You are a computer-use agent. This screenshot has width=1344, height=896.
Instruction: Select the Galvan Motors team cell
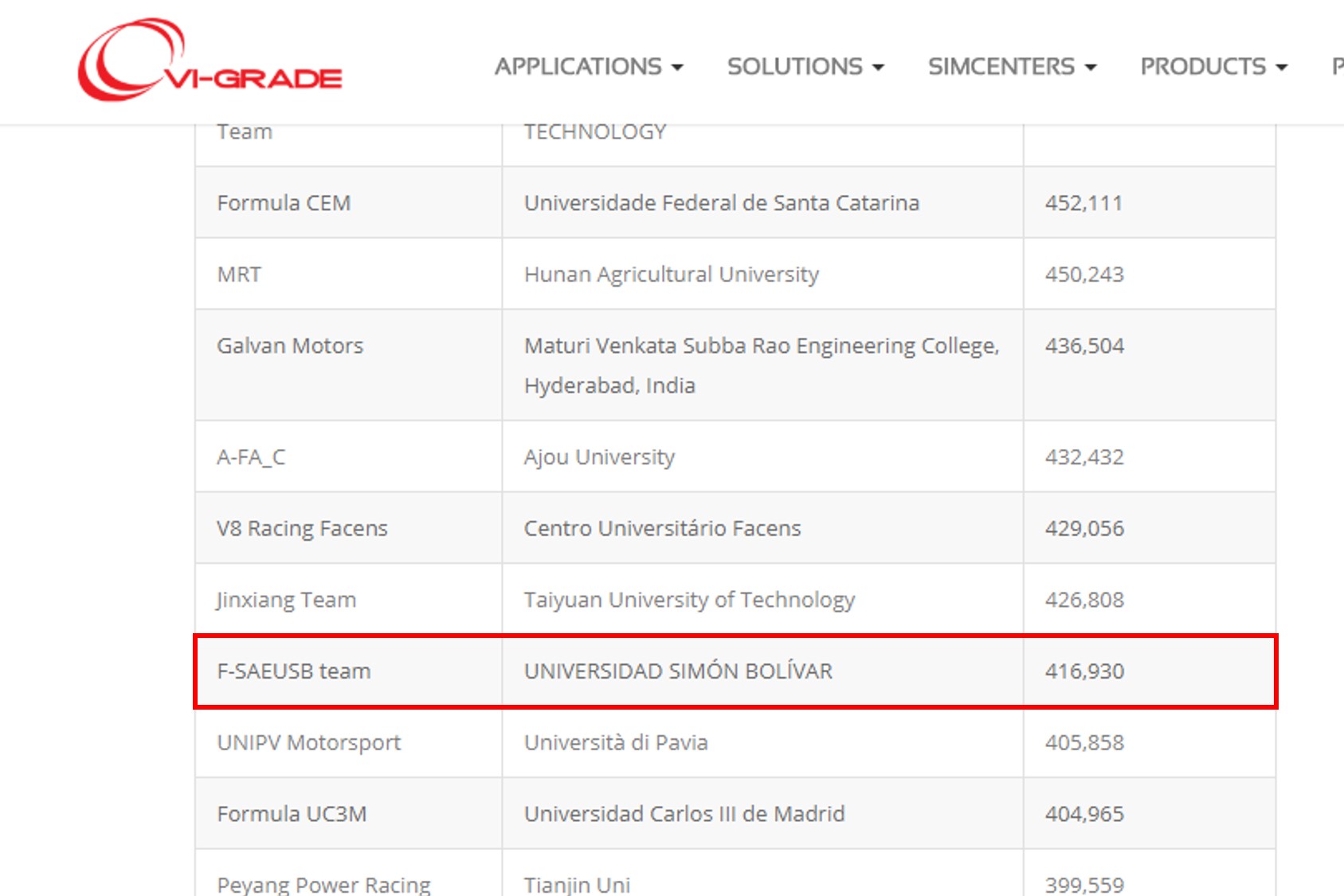349,365
